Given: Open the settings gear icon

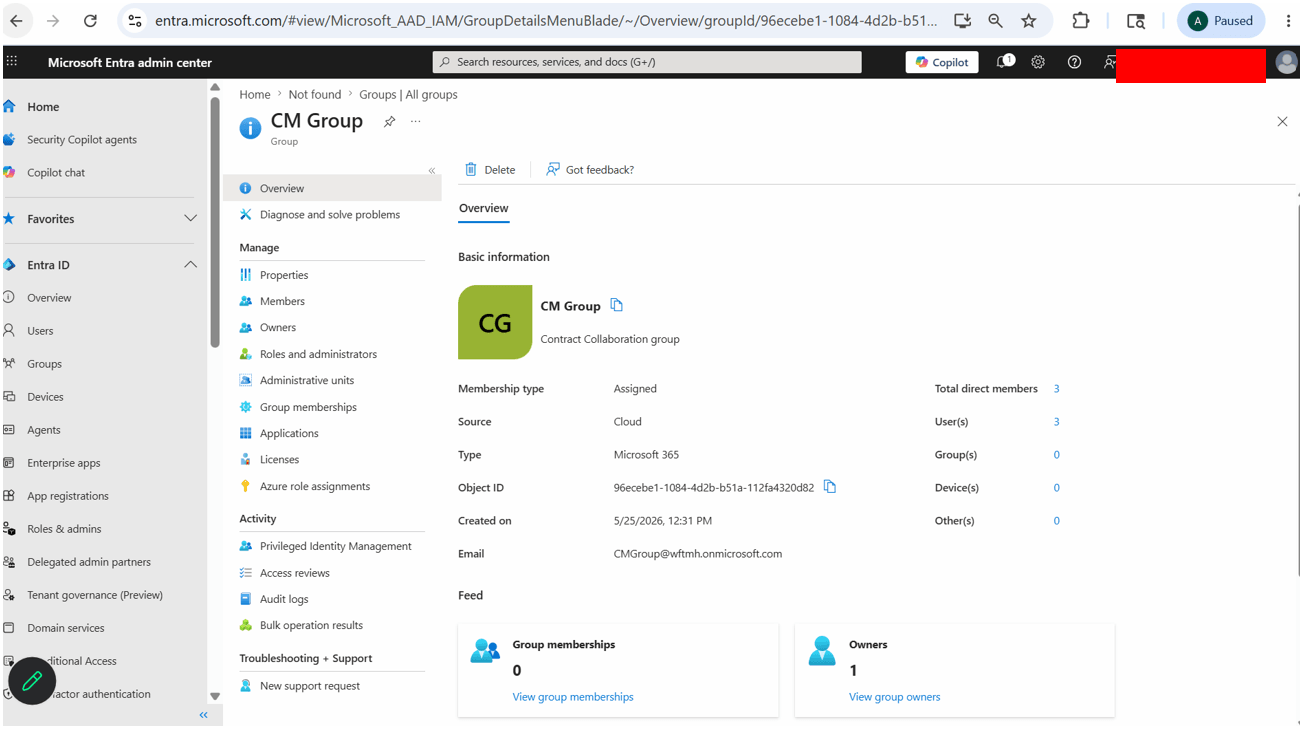Looking at the screenshot, I should click(x=1038, y=62).
